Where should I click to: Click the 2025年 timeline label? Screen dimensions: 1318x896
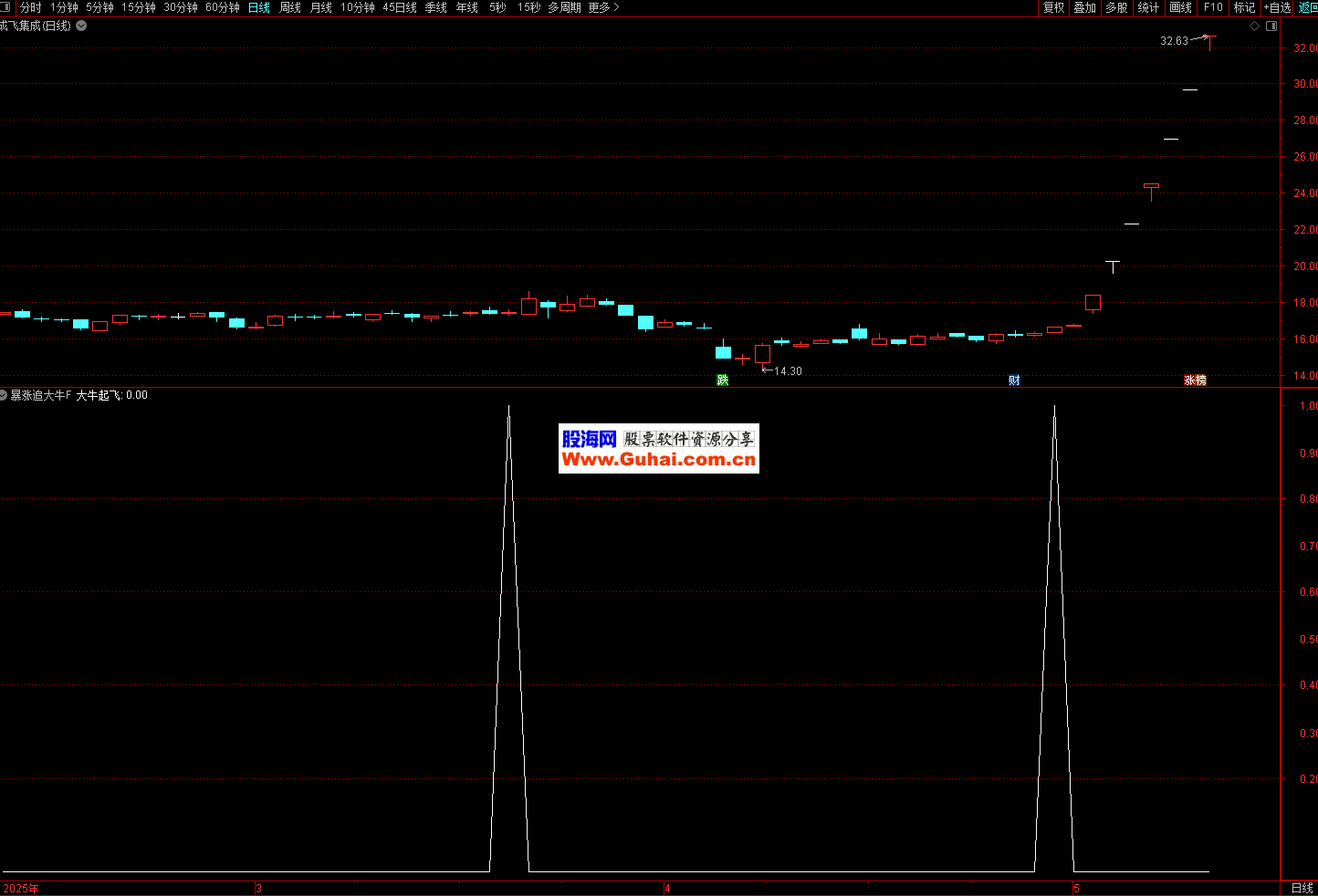[21, 889]
